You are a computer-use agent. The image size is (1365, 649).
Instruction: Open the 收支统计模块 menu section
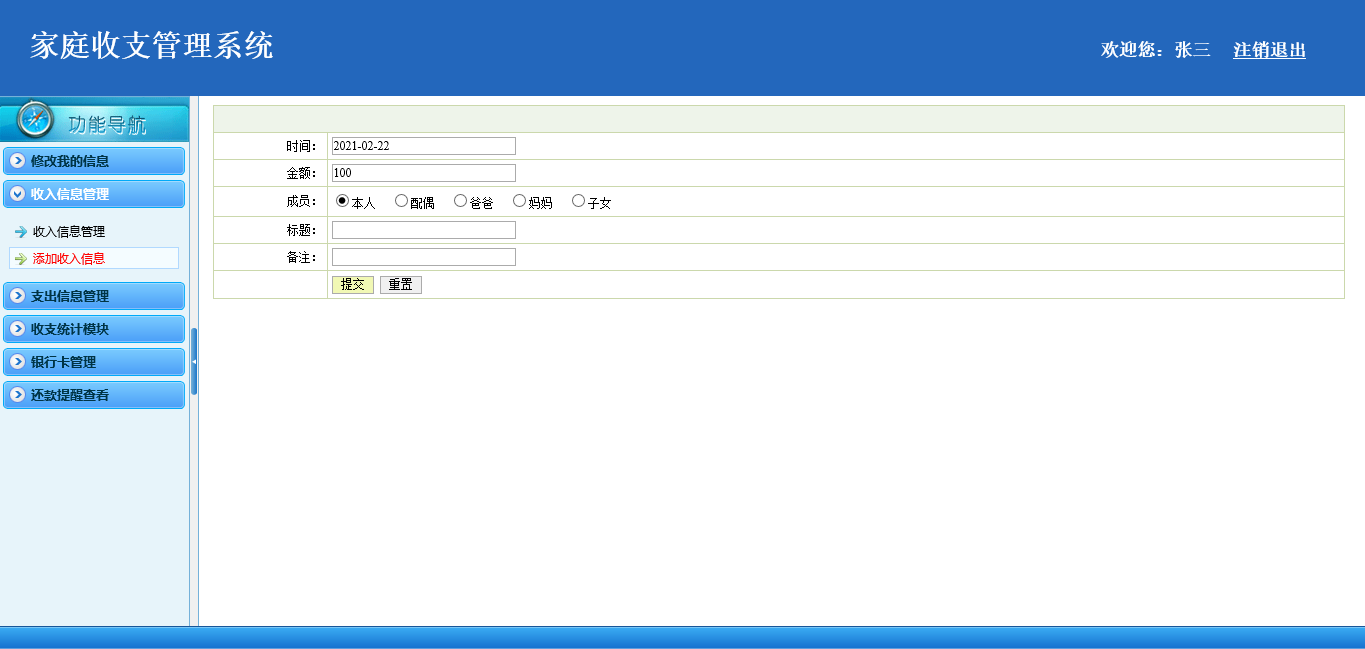94,329
